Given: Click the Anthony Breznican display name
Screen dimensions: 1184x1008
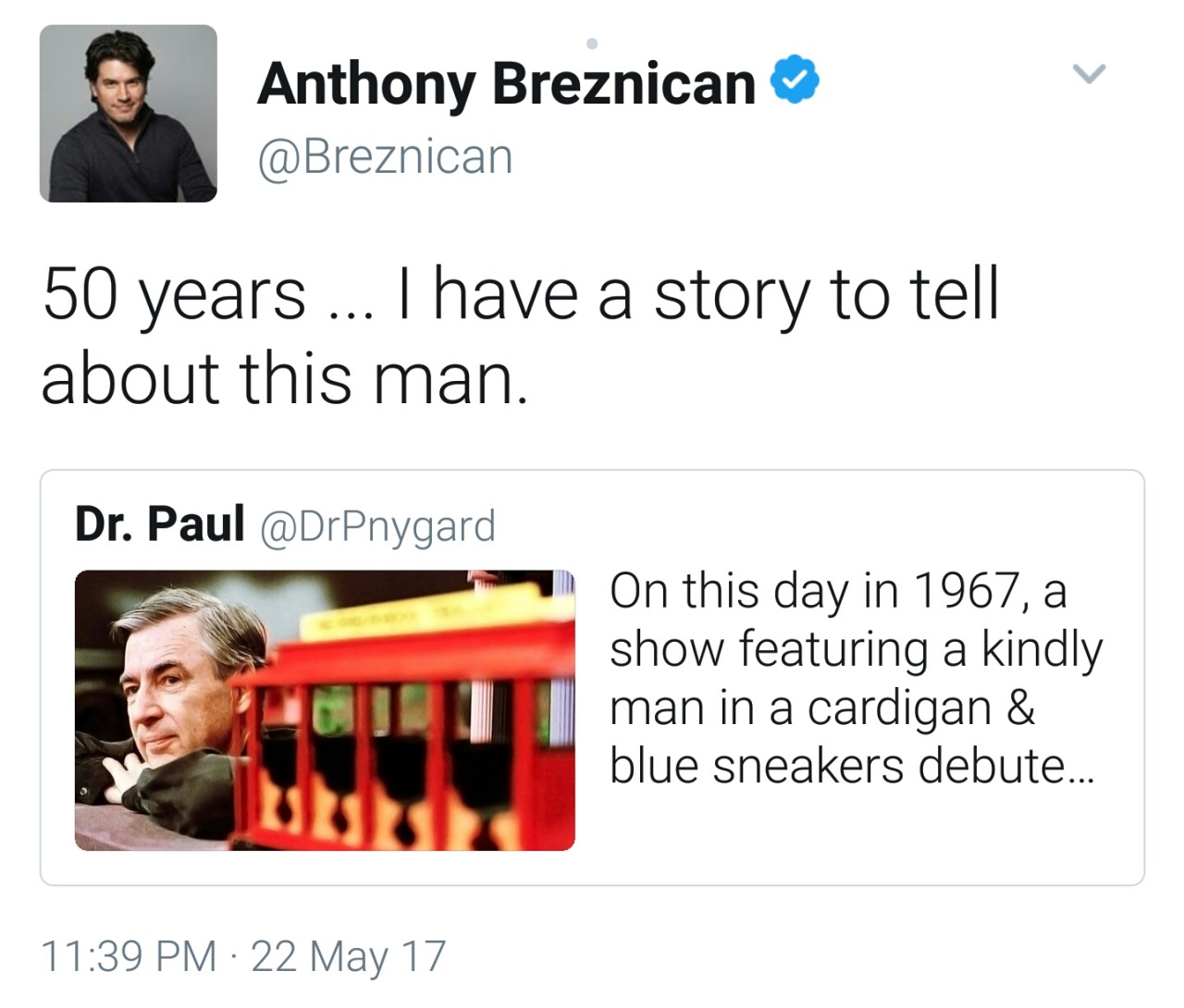Looking at the screenshot, I should tap(506, 83).
